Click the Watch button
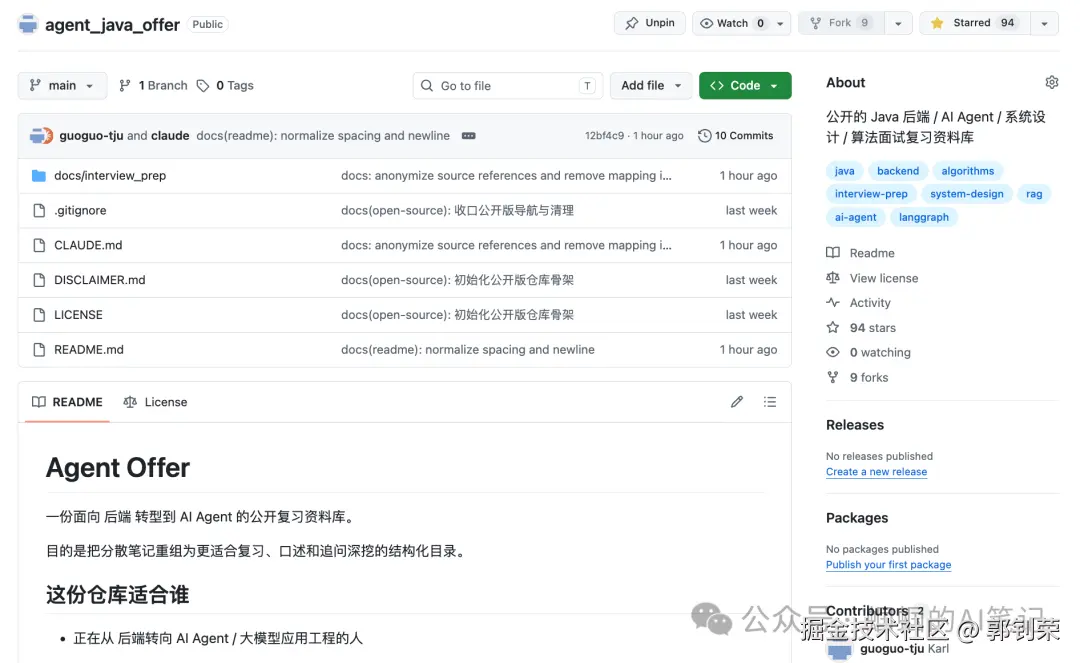The image size is (1080, 663). 731,23
